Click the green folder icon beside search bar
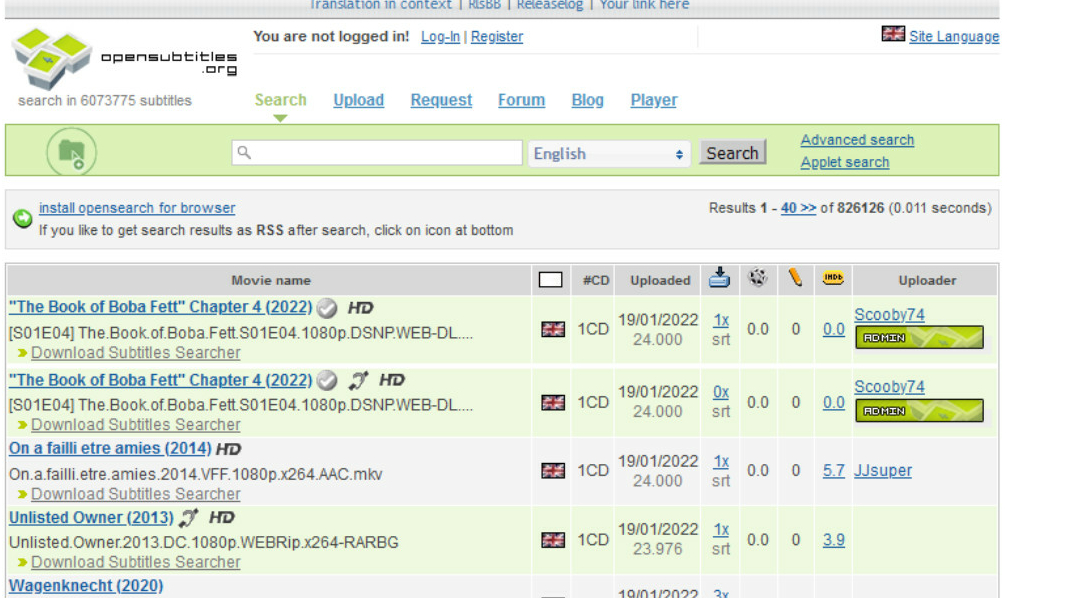1081x598 pixels. [71, 153]
